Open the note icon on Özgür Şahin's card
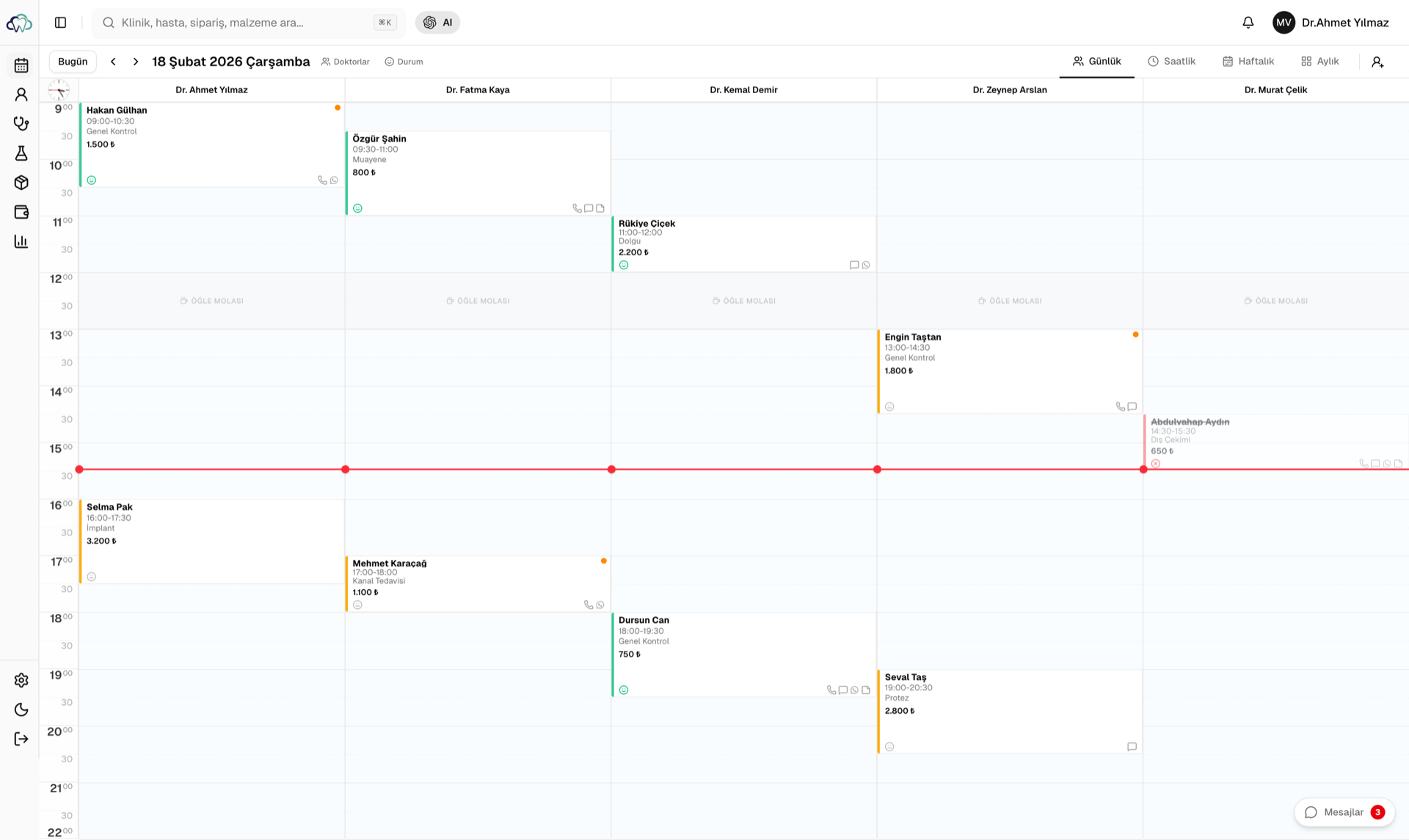1409x840 pixels. pyautogui.click(x=600, y=208)
